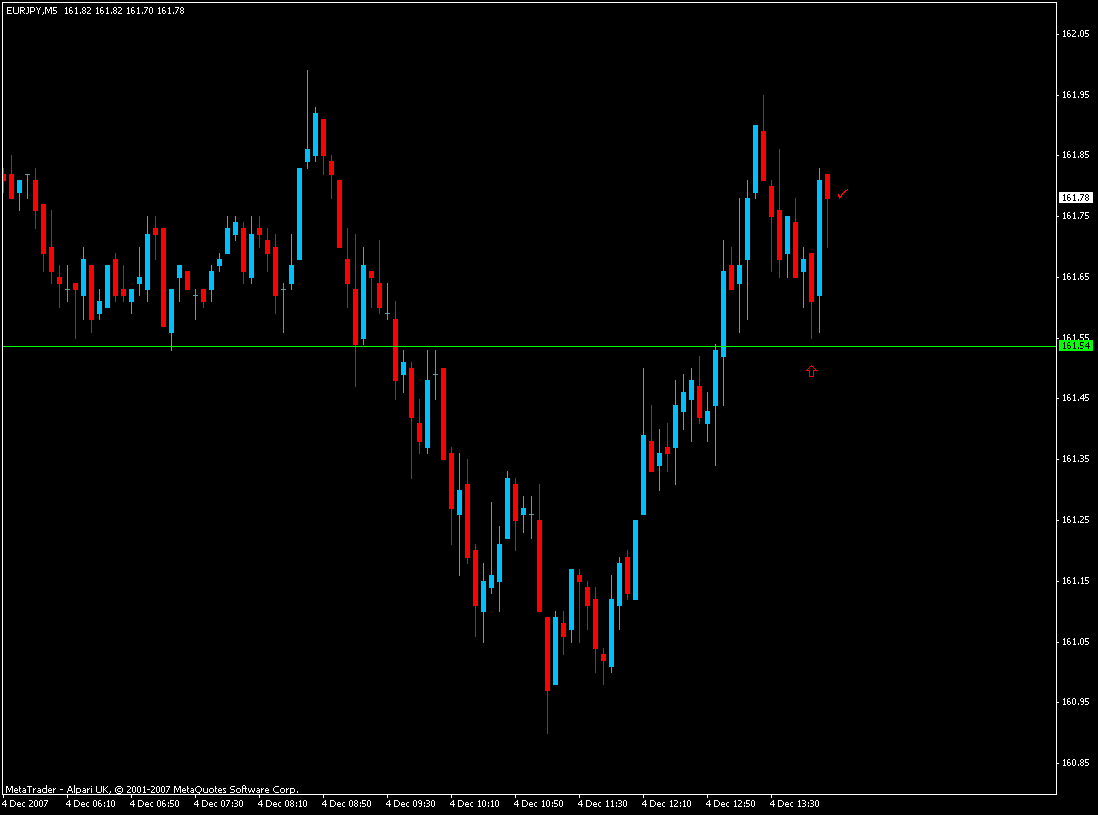Viewport: 1098px width, 815px height.
Task: Click the '4 Dec 12:10' time label
Action: pyautogui.click(x=667, y=804)
